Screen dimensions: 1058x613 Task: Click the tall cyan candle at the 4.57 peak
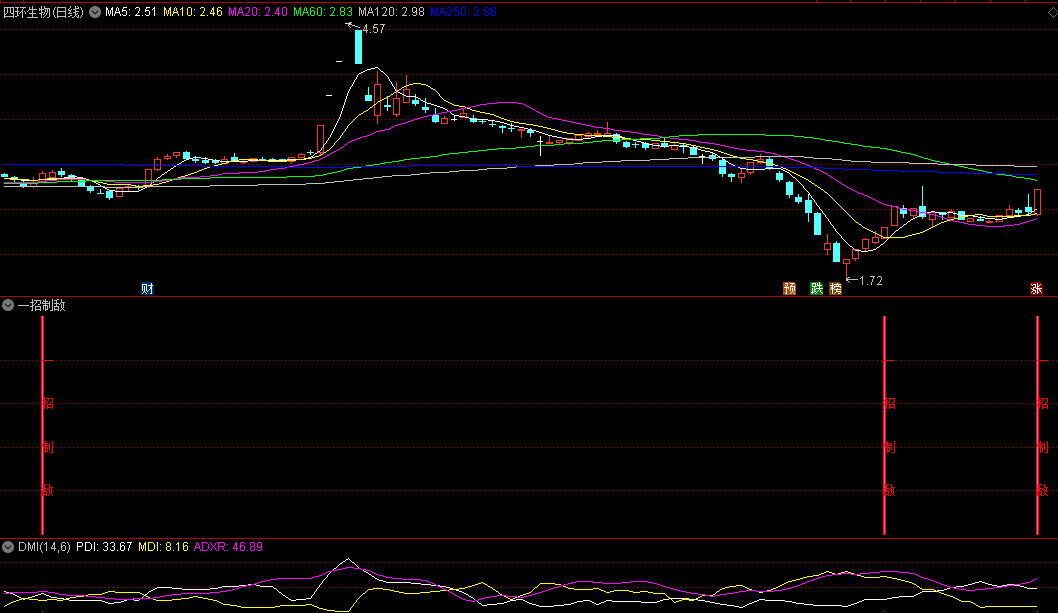(359, 48)
